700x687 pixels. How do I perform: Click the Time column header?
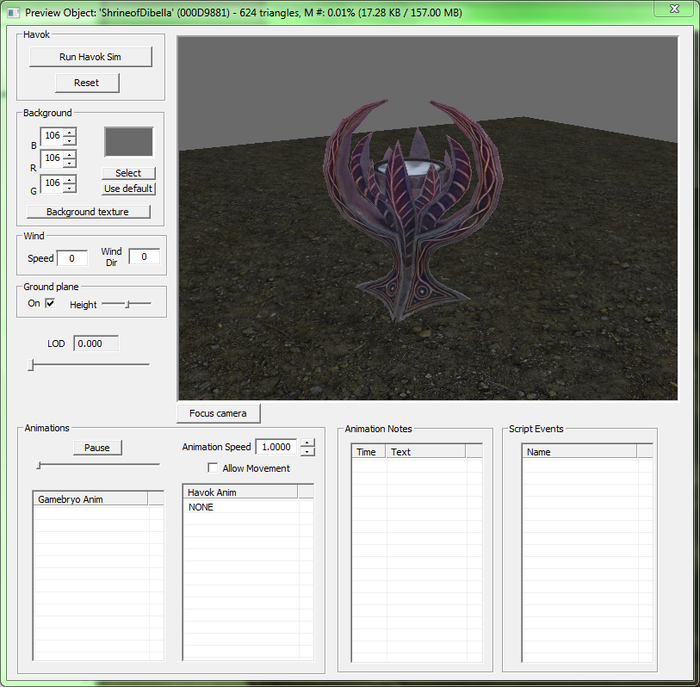click(369, 452)
